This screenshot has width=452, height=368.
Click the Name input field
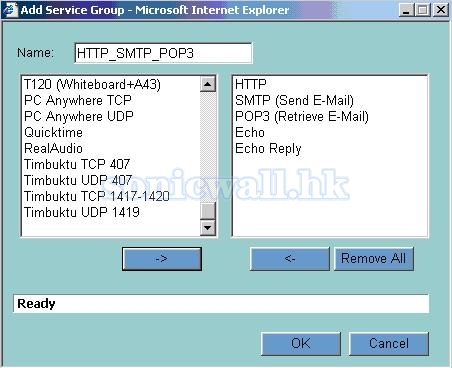(x=163, y=53)
